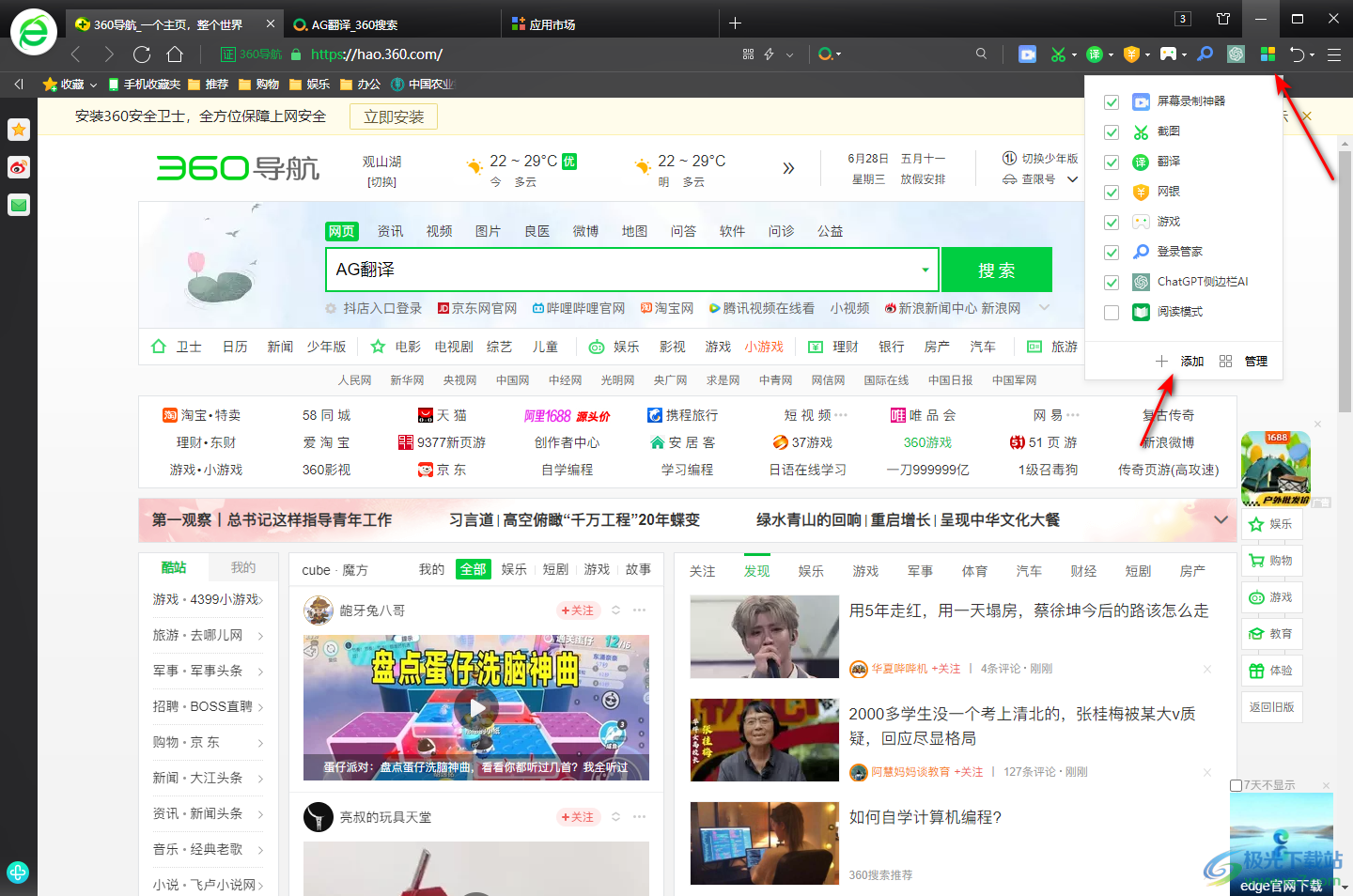
Task: Open a new browser tab
Action: pos(735,23)
